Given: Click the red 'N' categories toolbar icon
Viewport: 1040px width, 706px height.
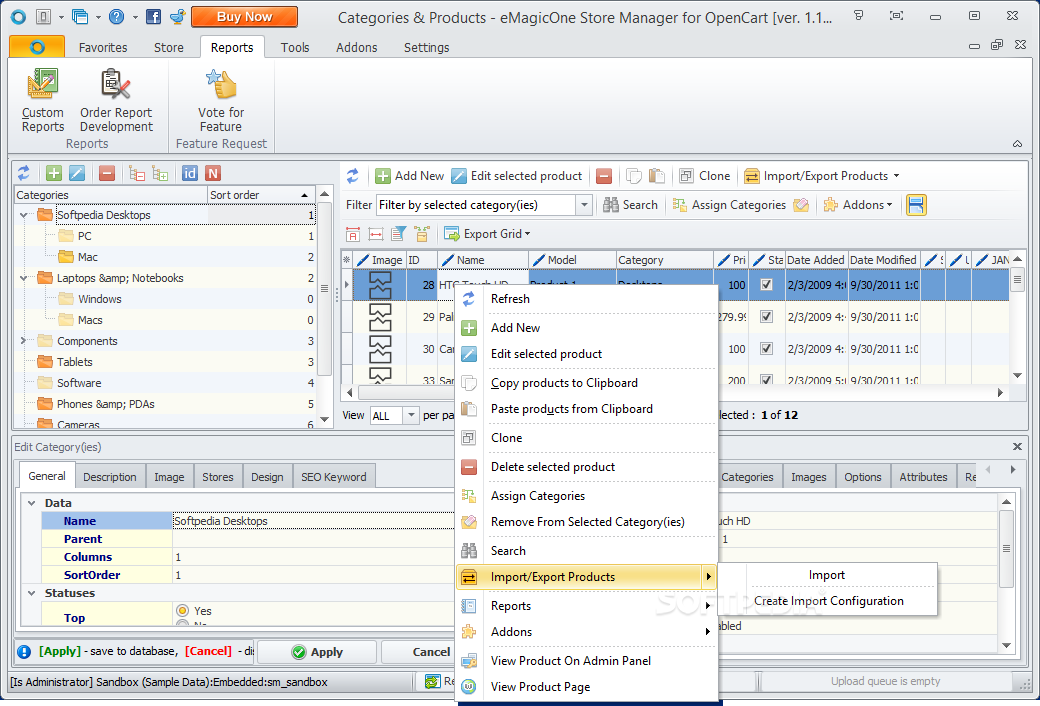Looking at the screenshot, I should coord(213,173).
